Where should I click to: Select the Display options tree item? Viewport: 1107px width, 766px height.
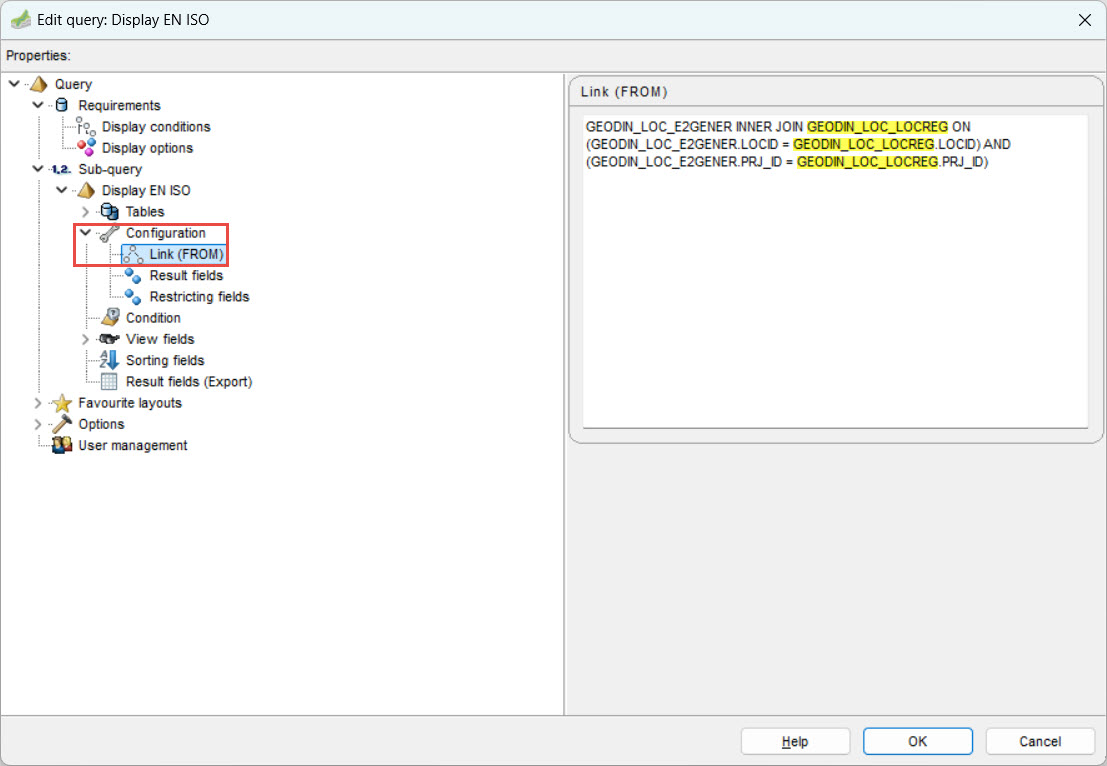[148, 148]
